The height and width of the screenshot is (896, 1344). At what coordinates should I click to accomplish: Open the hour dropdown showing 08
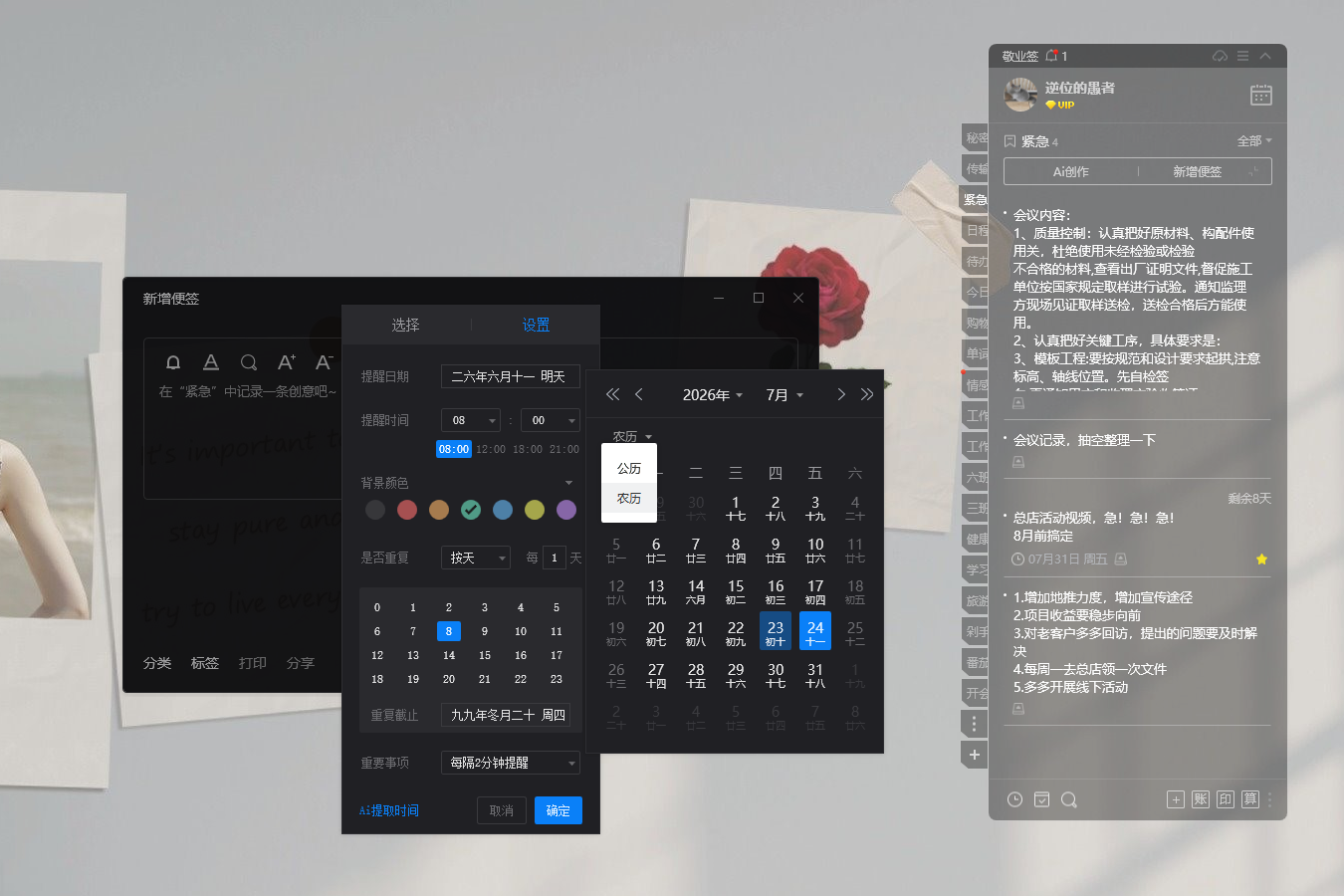pos(470,420)
